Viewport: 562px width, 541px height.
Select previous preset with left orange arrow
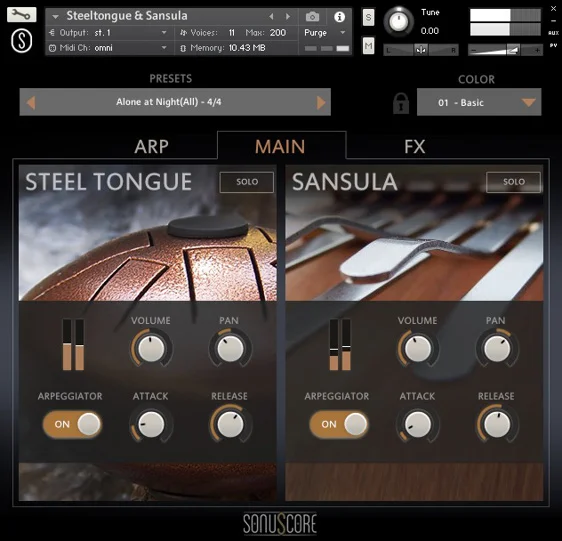[31, 103]
